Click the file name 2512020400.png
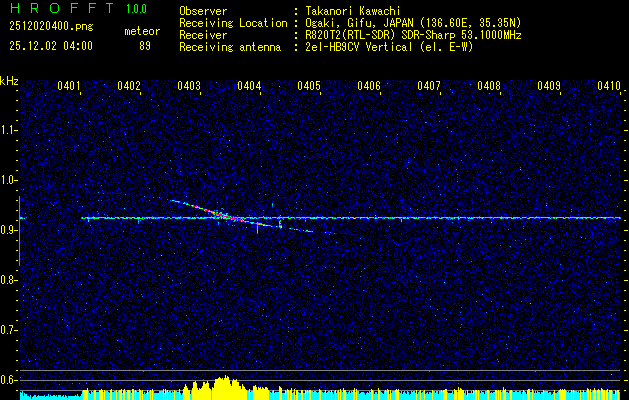629x400 pixels. click(51, 27)
